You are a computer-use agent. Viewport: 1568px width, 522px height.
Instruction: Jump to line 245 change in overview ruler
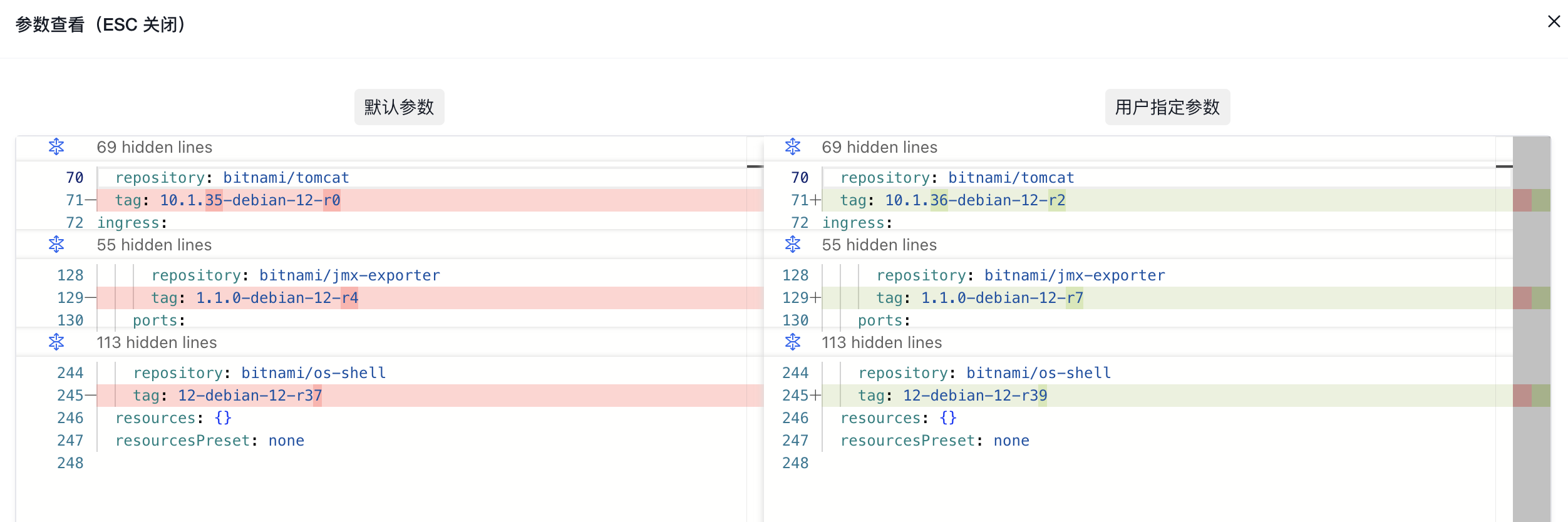[1531, 396]
